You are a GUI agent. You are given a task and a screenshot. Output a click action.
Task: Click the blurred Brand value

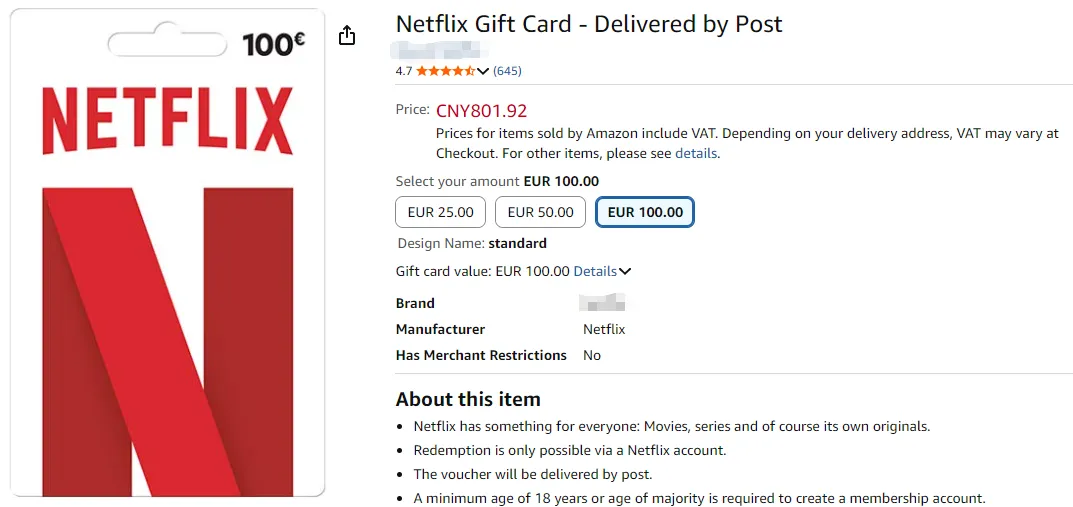[x=603, y=303]
